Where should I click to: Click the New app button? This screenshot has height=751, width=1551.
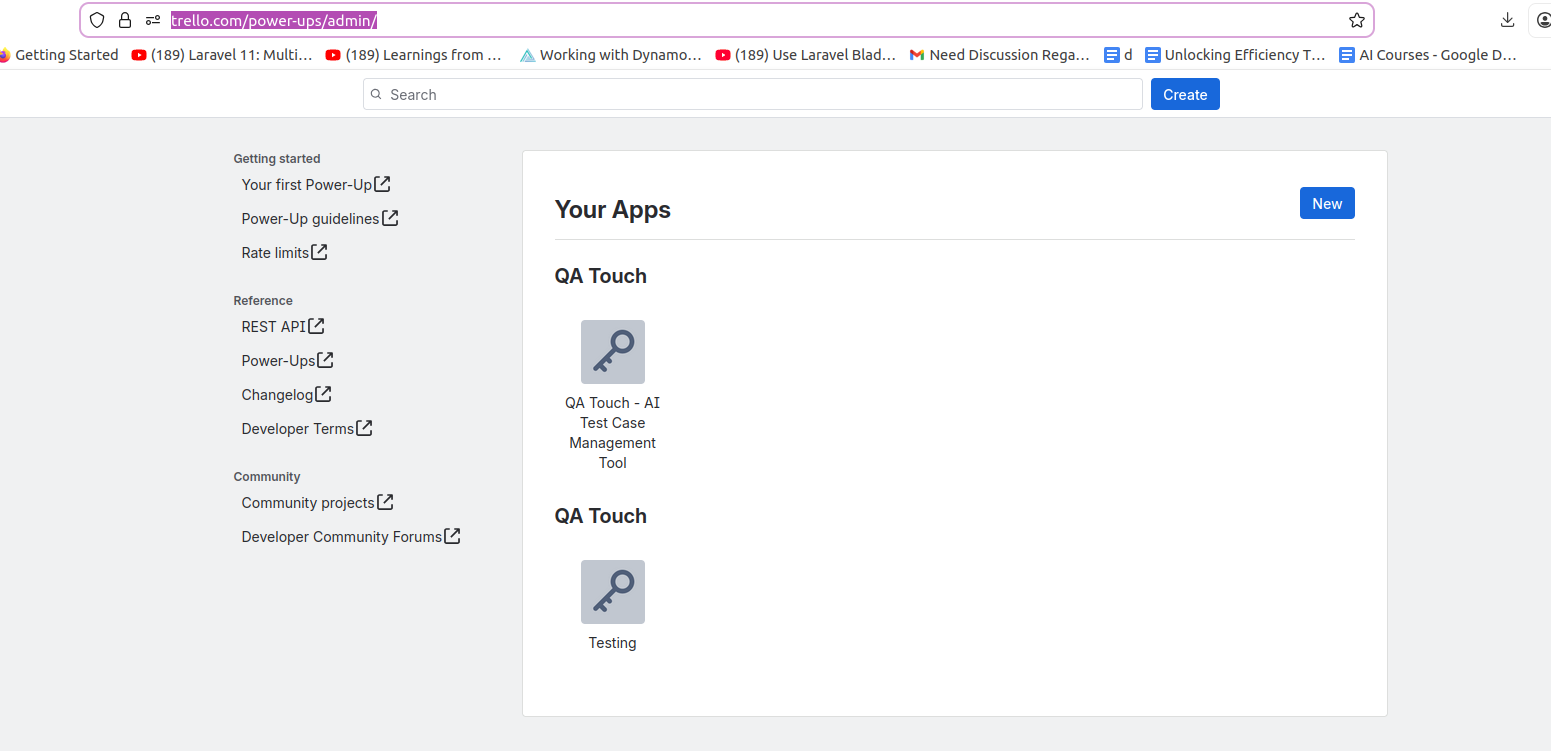pyautogui.click(x=1326, y=203)
